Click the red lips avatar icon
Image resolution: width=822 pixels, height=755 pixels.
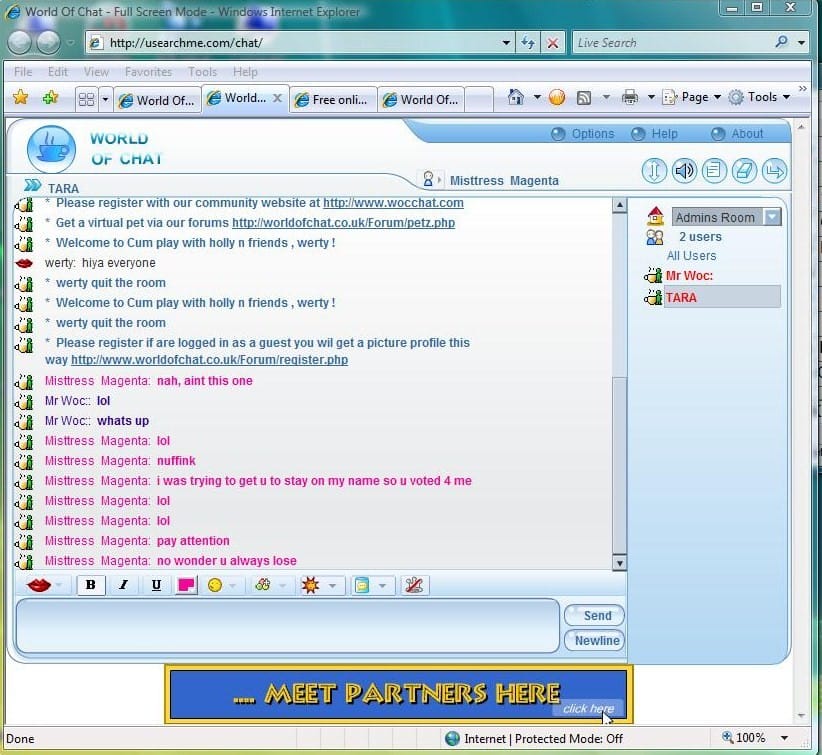[39, 585]
